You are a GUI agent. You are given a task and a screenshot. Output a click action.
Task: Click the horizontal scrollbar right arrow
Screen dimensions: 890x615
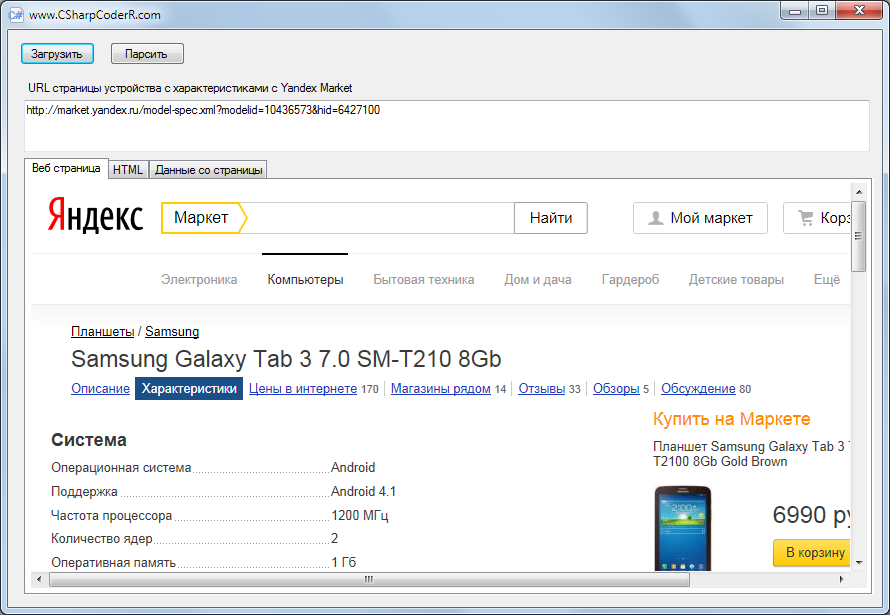[x=842, y=579]
